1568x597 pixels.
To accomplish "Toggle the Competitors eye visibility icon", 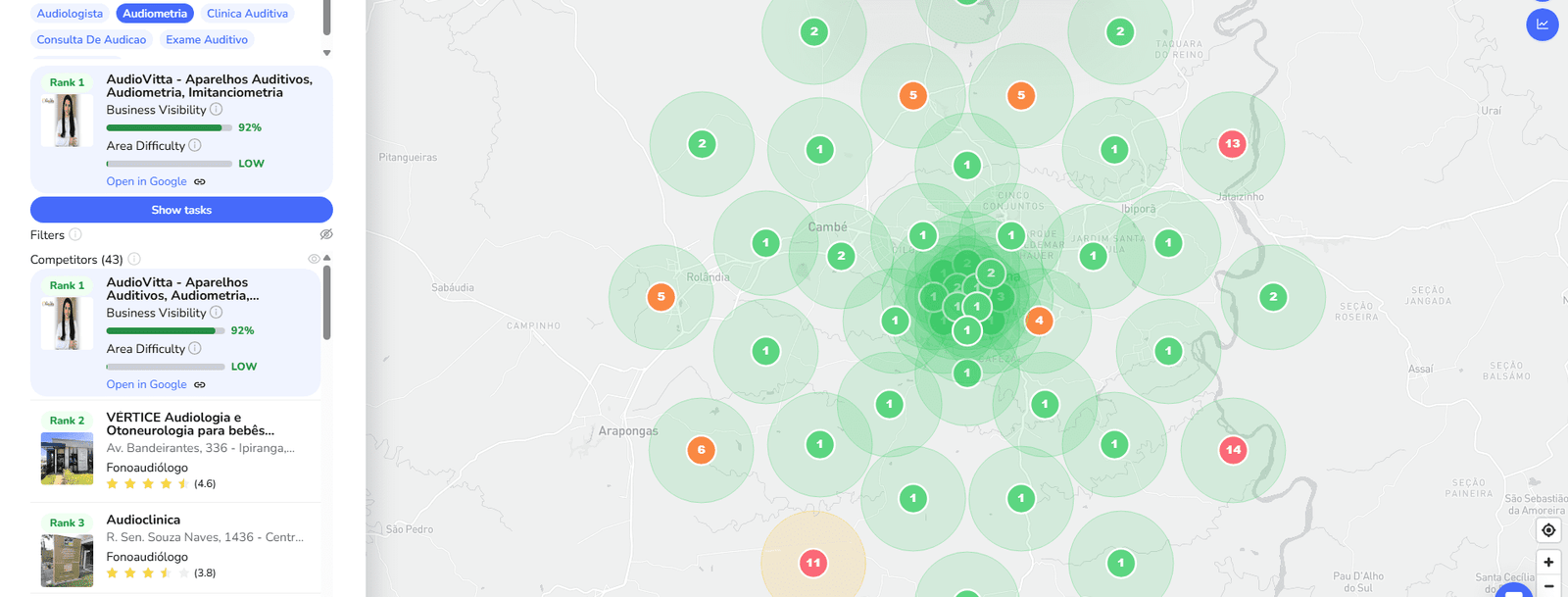I will point(314,259).
